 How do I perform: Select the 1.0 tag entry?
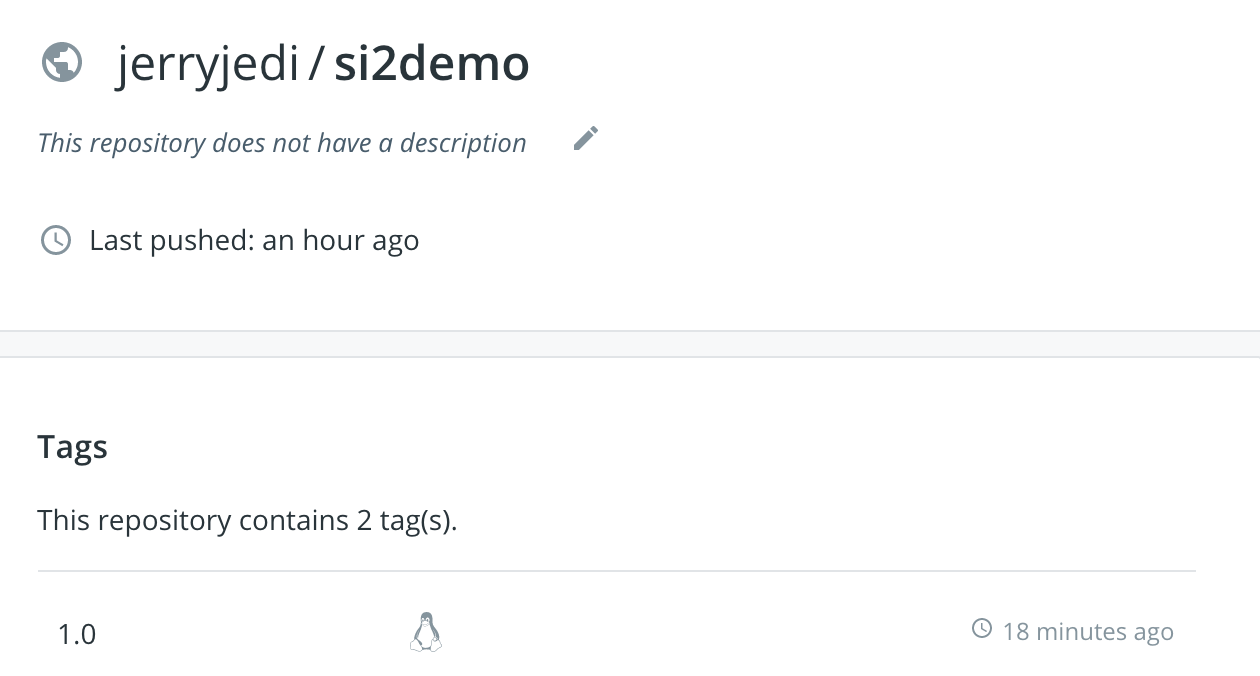75,631
